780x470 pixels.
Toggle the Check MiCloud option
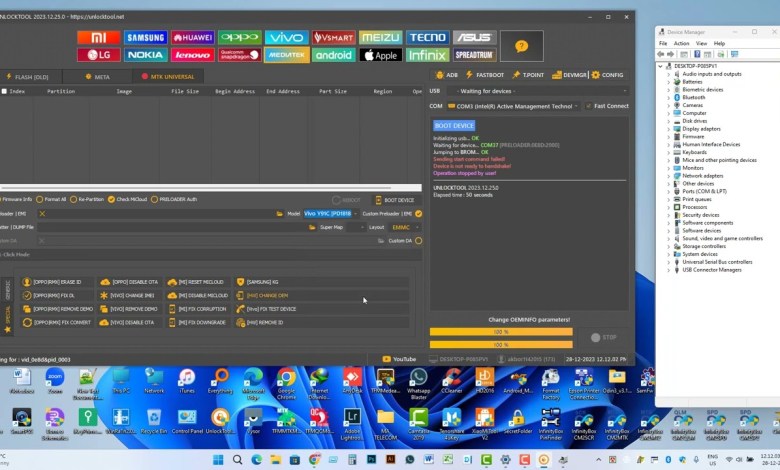[x=127, y=199]
